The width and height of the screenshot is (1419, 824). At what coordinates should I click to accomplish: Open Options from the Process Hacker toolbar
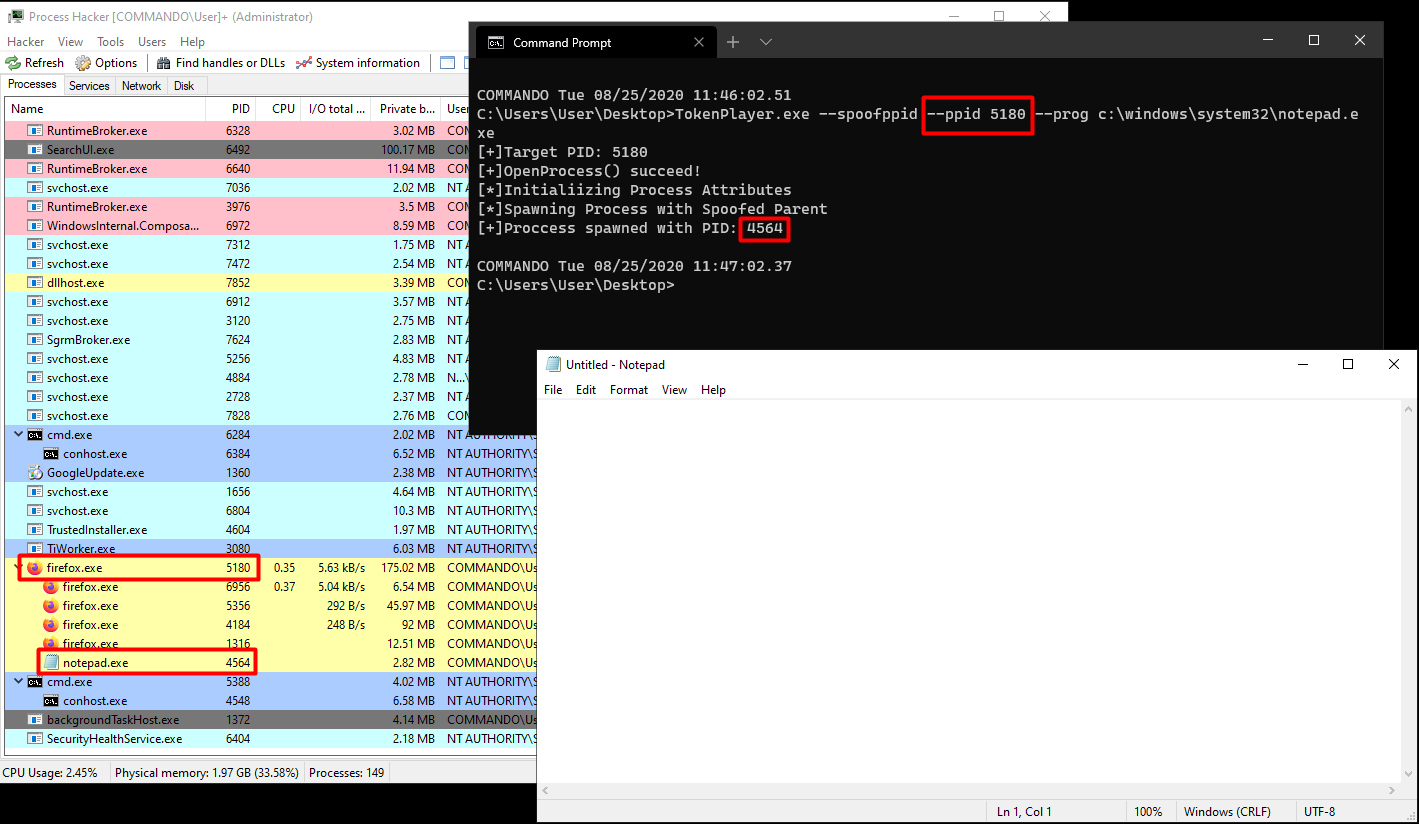pyautogui.click(x=106, y=63)
